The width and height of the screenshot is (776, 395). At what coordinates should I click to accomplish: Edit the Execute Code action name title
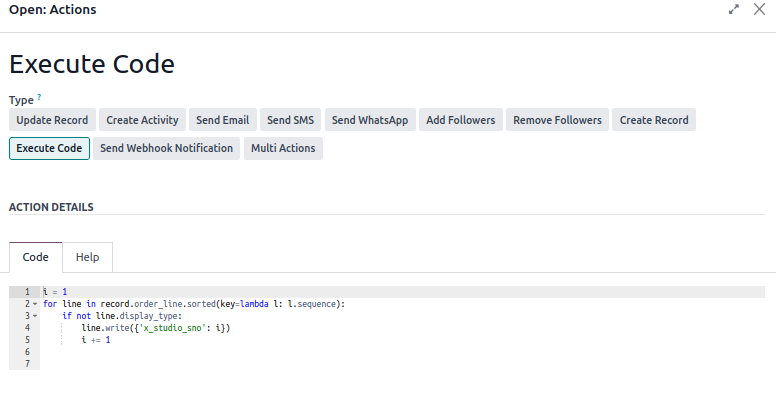(92, 64)
